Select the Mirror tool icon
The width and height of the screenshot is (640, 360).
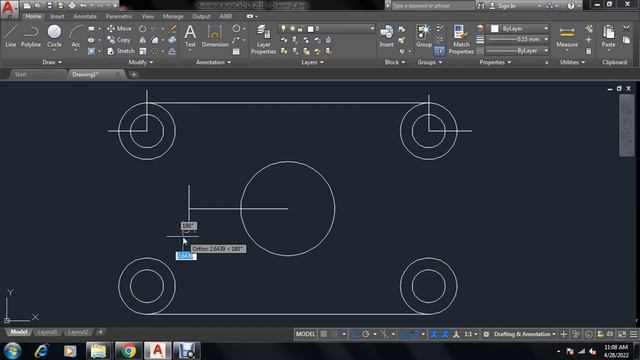coord(142,40)
